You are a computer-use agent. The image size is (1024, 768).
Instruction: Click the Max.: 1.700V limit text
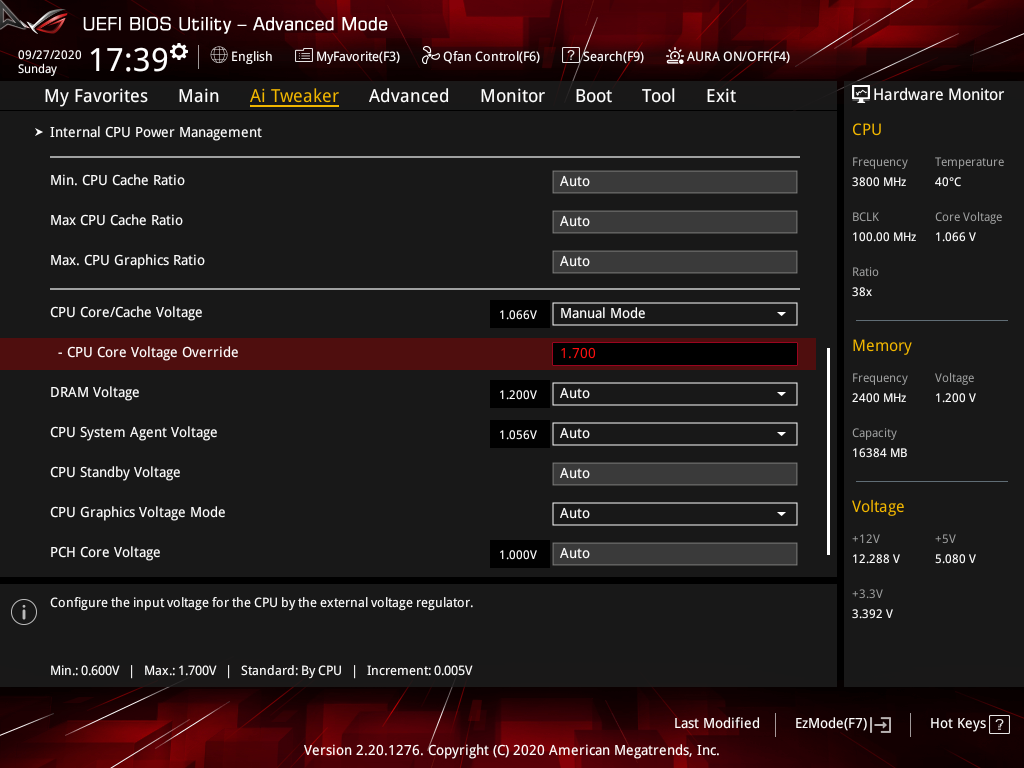180,671
